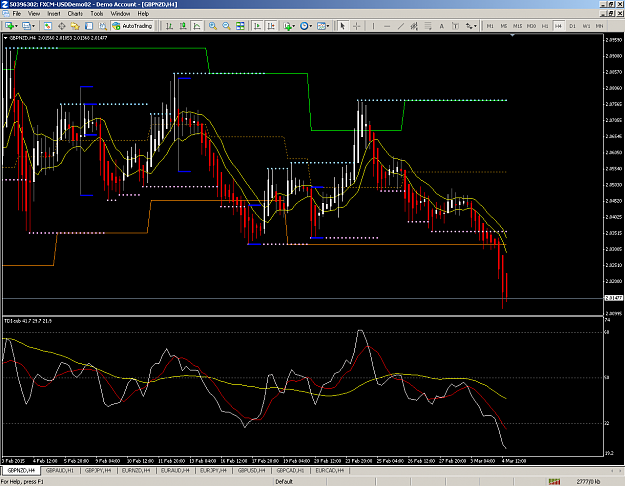Viewport: 625px width, 486px height.
Task: Switch timeframe to M30
Action: pyautogui.click(x=531, y=26)
